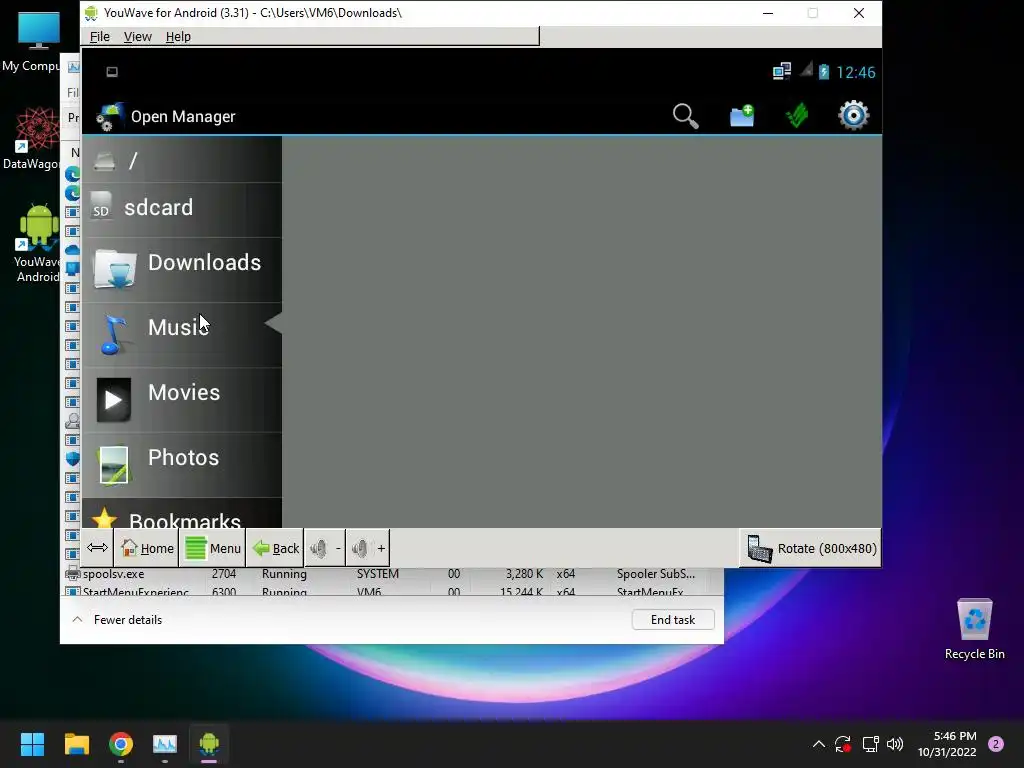Click the Home button in YouWave toolbar
Screen dimensions: 1024x768
(147, 548)
